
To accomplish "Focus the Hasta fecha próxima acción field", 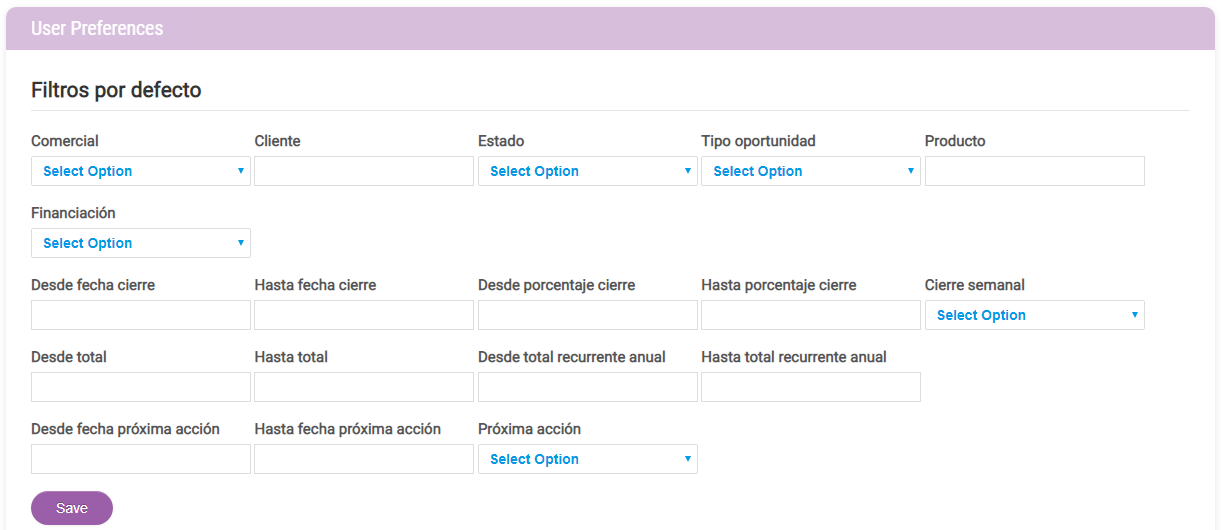I will [364, 459].
